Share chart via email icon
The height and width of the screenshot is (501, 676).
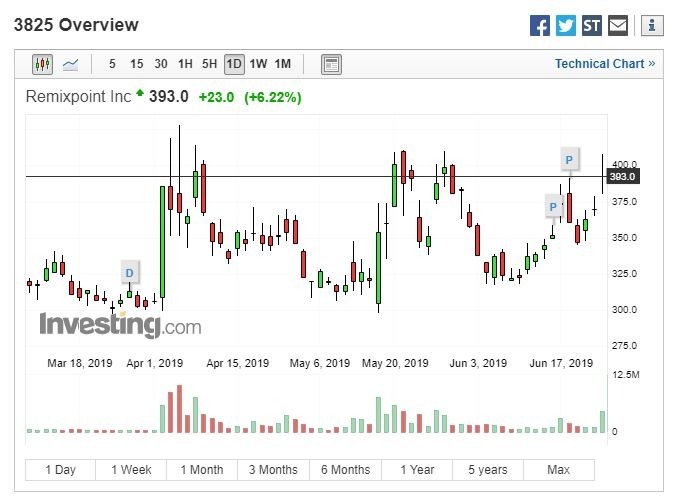(x=618, y=25)
